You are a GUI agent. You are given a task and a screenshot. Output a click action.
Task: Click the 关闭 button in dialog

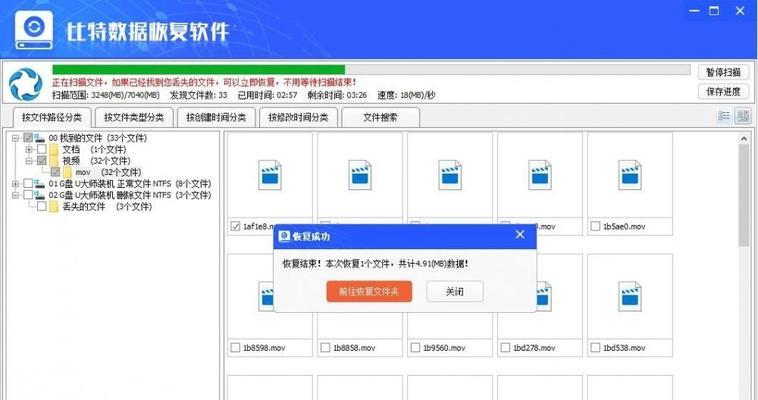click(x=454, y=292)
